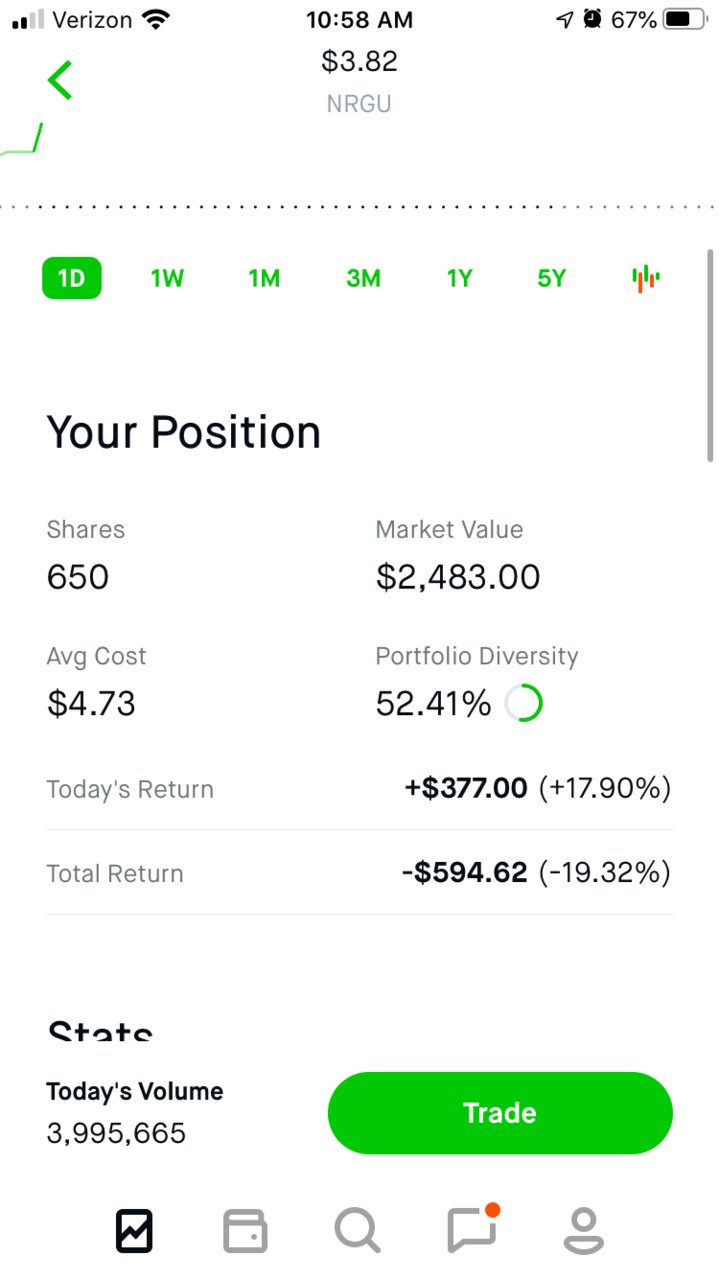Open the wallet card tab
Image resolution: width=719 pixels, height=1279 pixels.
point(245,1231)
